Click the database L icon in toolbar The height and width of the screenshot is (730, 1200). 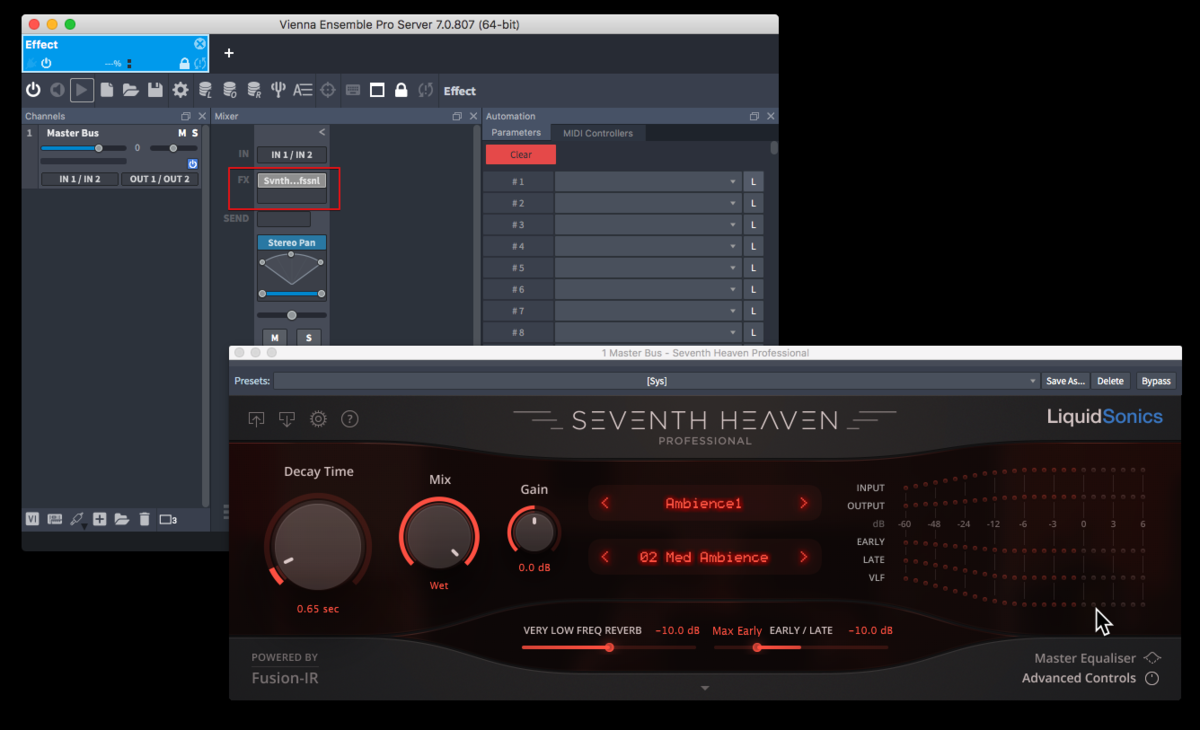[x=205, y=90]
